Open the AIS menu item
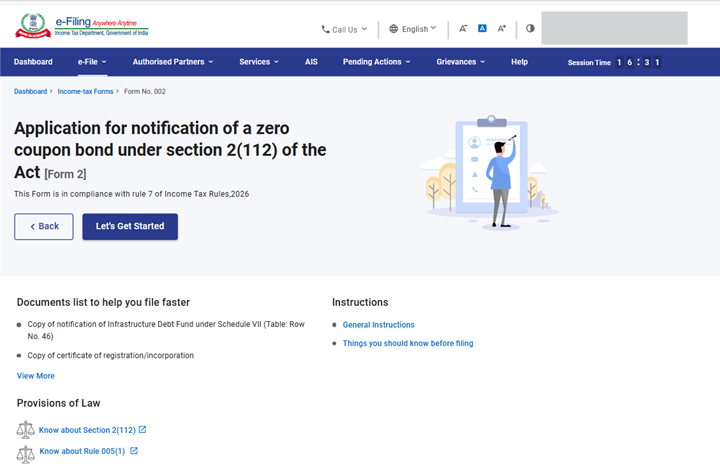This screenshot has width=720, height=471. [x=311, y=62]
